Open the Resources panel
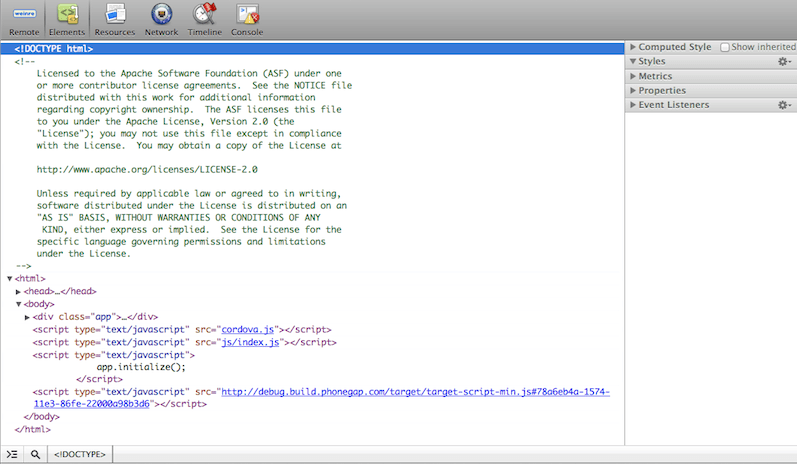The image size is (797, 464). [x=115, y=19]
